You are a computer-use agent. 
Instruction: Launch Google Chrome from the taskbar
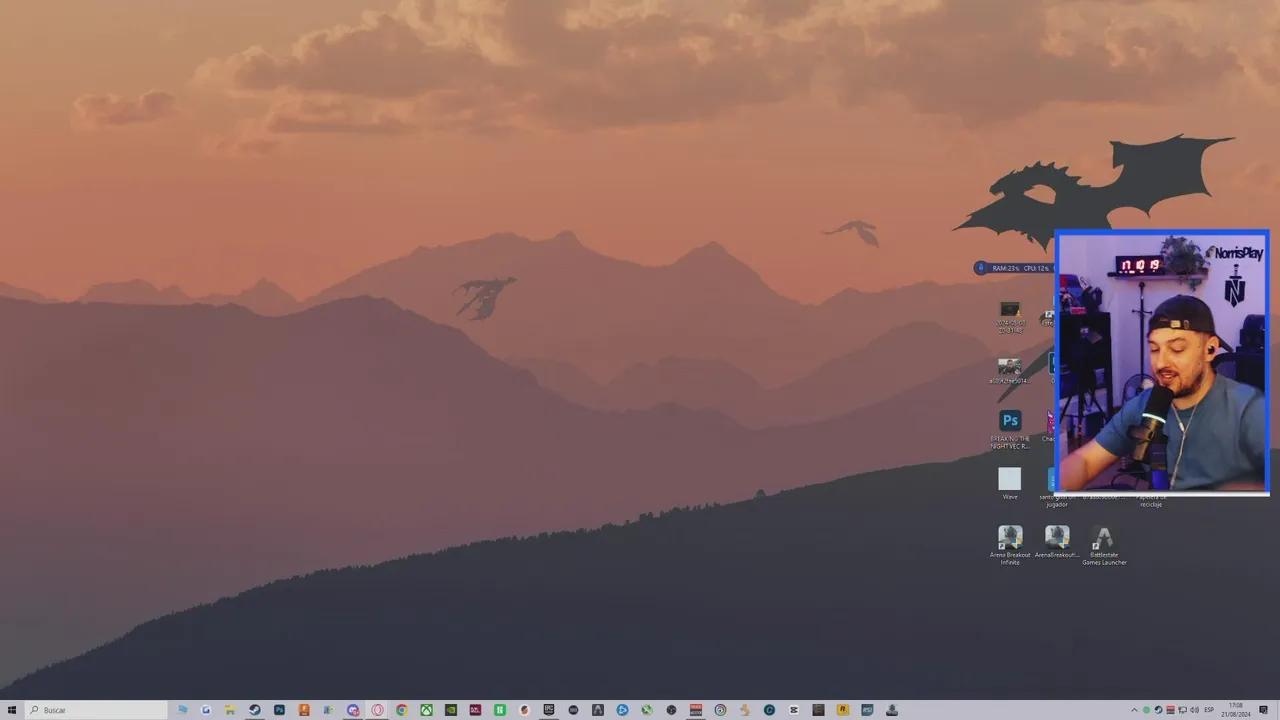[402, 710]
